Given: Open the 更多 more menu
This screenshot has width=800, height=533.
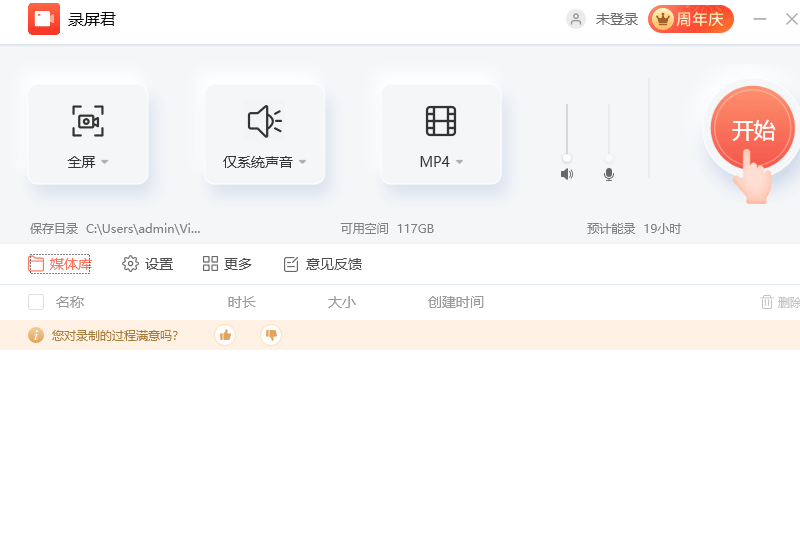Looking at the screenshot, I should click(227, 264).
